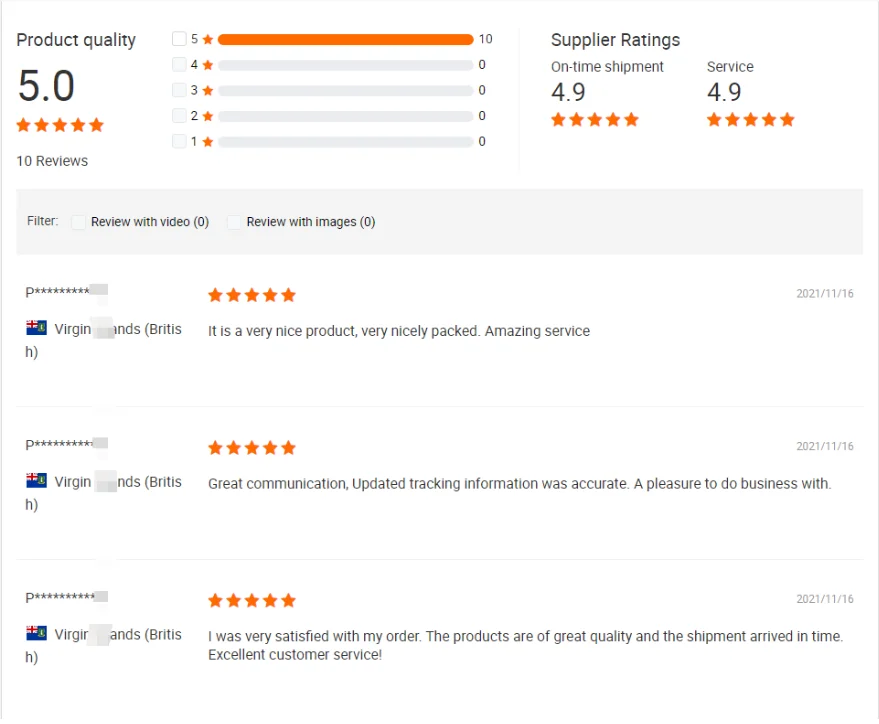Enable the Review with images filter
This screenshot has height=724, width=879.
coord(234,222)
